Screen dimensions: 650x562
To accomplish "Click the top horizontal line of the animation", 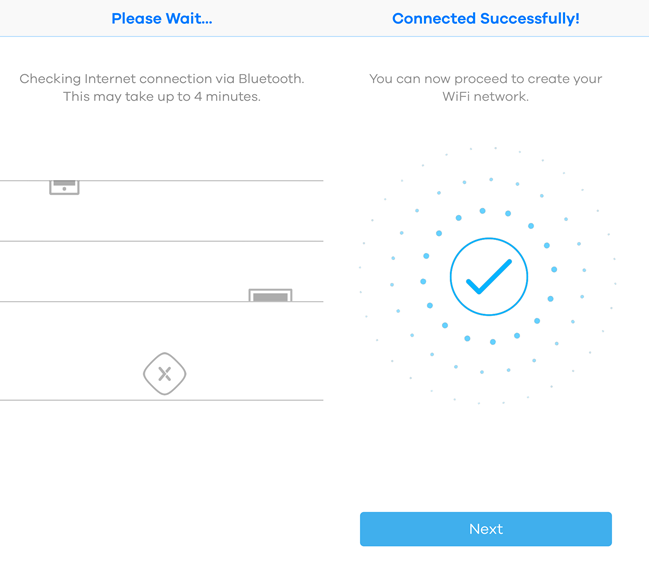I will (162, 180).
